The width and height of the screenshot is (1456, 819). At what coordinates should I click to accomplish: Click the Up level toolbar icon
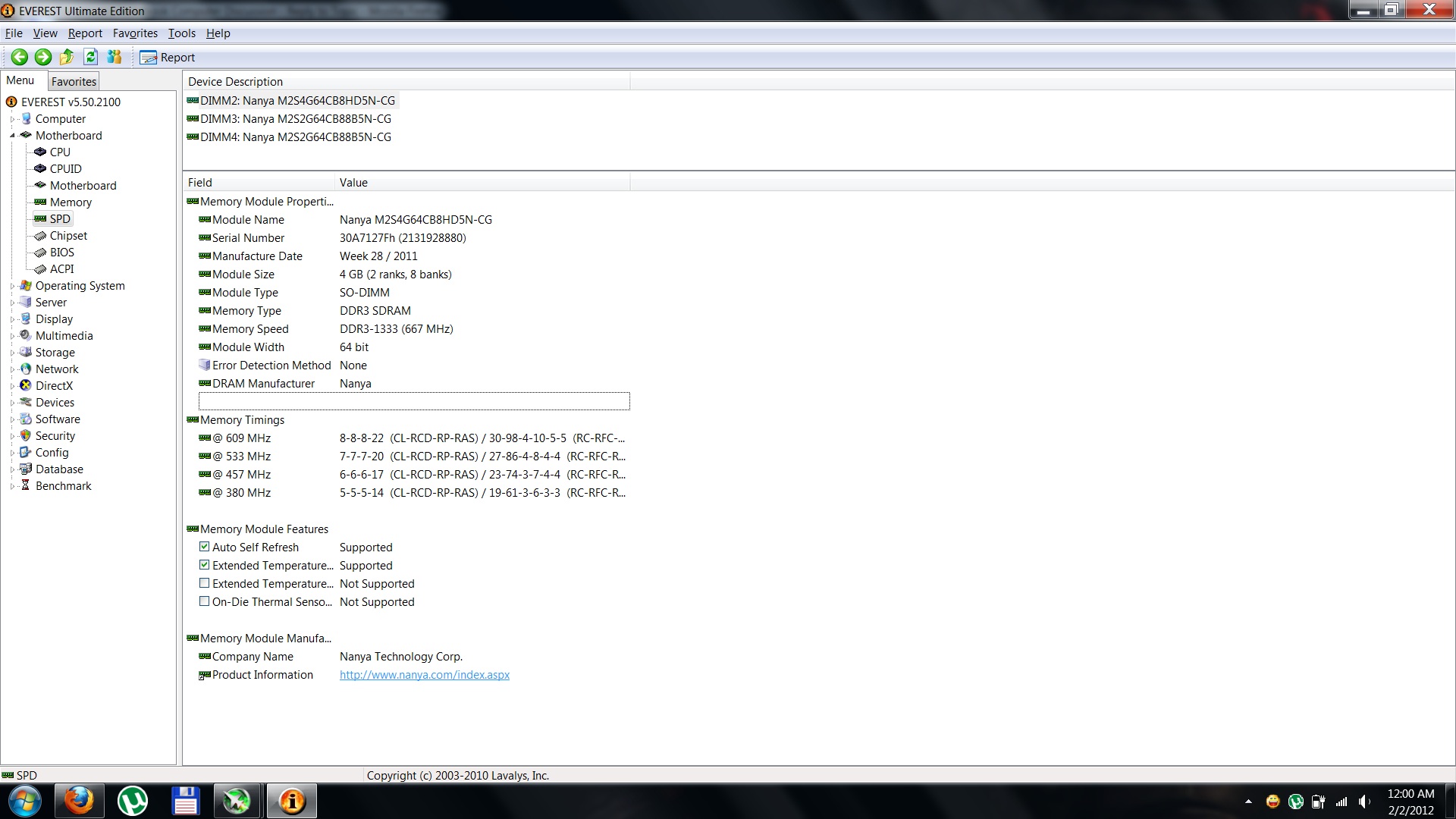(x=67, y=57)
